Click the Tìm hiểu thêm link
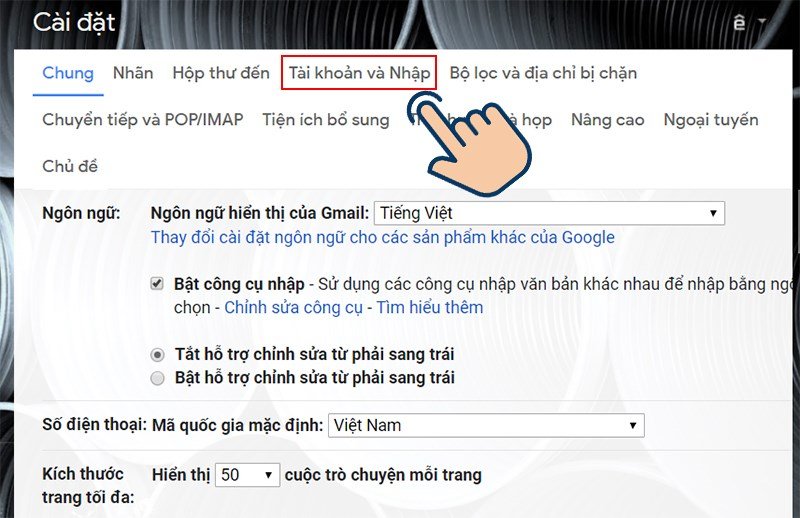This screenshot has width=800, height=518. 430,307
